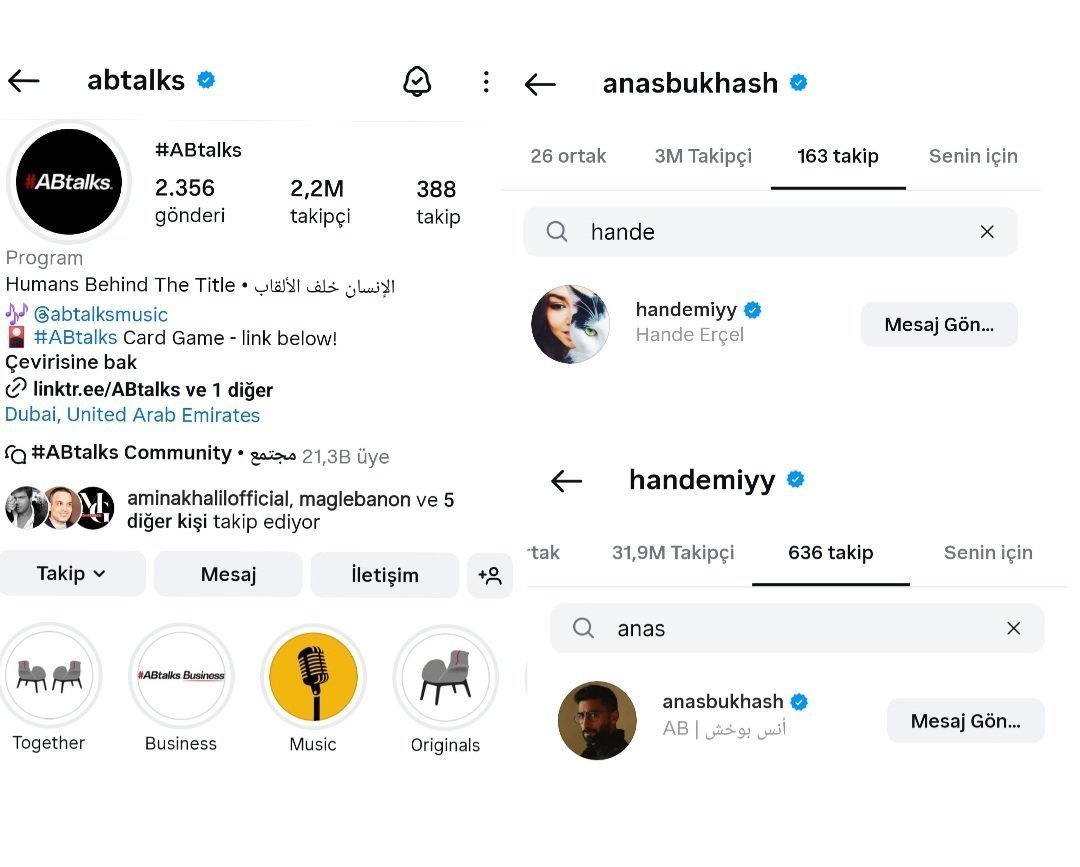
Task: Go back from handemiyy following list
Action: (x=566, y=481)
